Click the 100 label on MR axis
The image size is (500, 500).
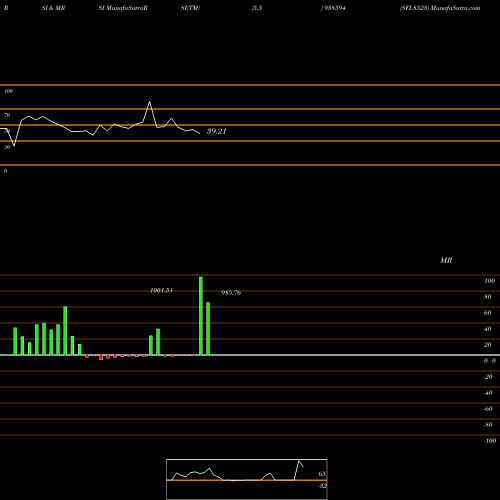pos(489,281)
